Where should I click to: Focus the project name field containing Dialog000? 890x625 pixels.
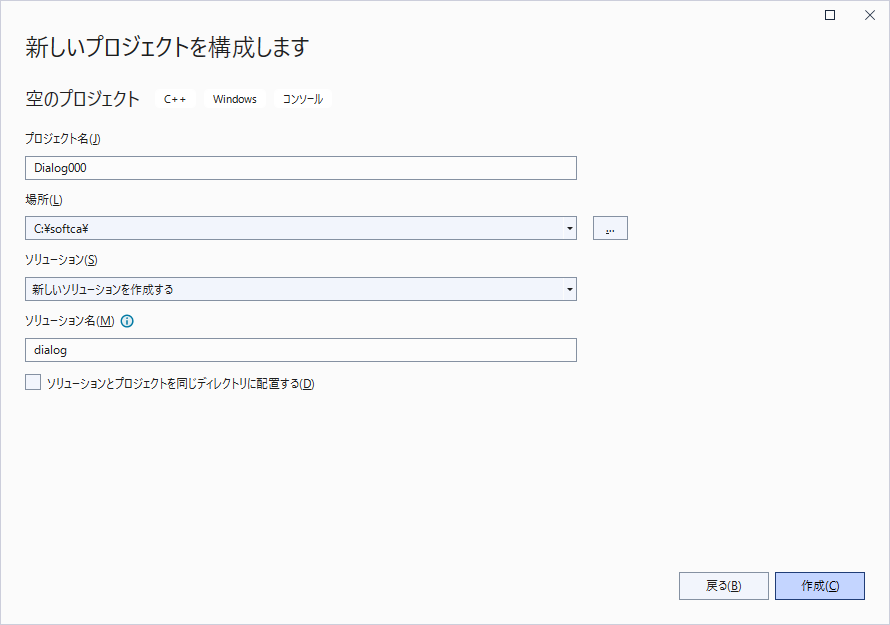[300, 168]
